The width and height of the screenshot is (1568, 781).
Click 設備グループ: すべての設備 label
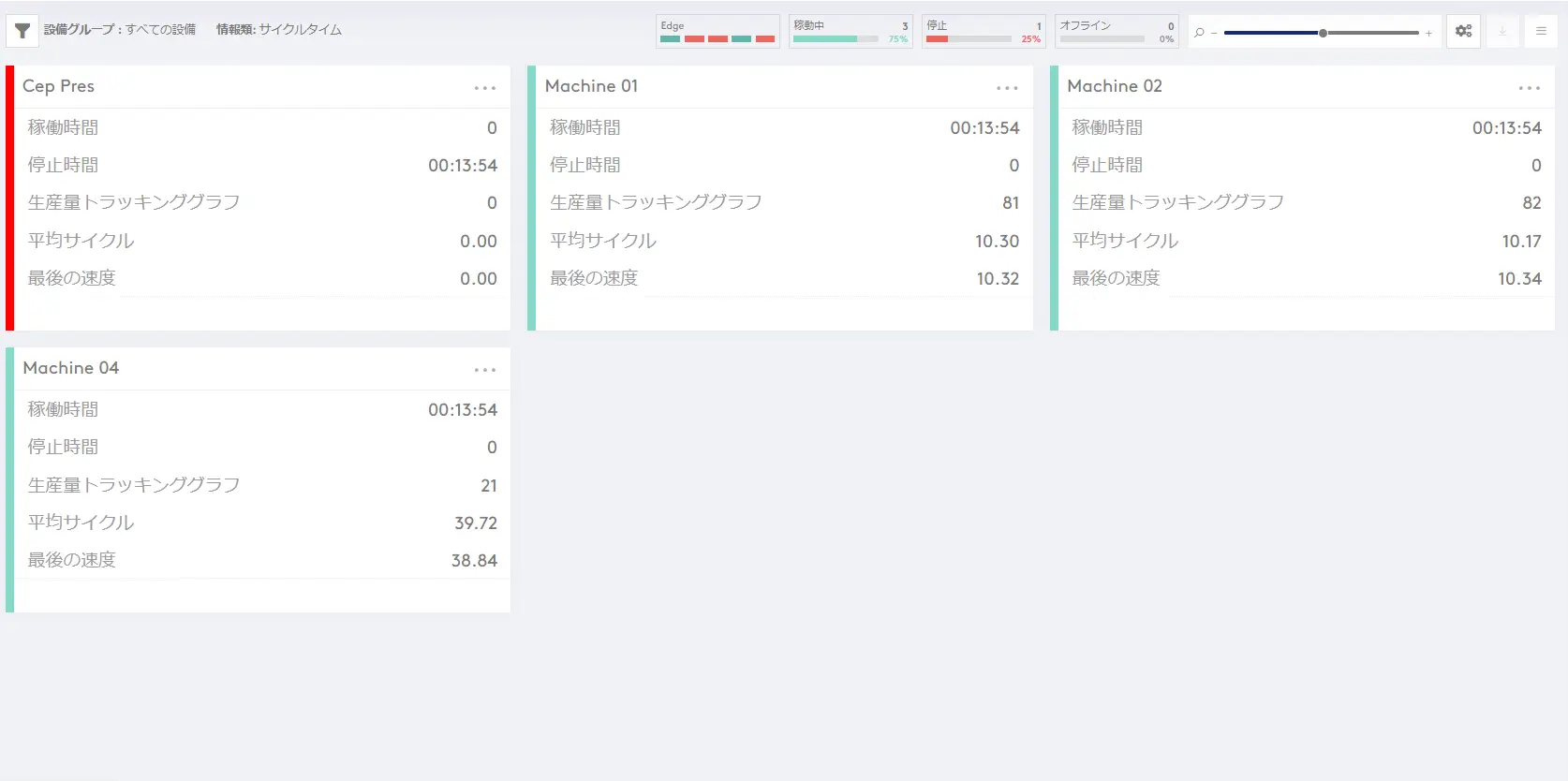(x=120, y=30)
